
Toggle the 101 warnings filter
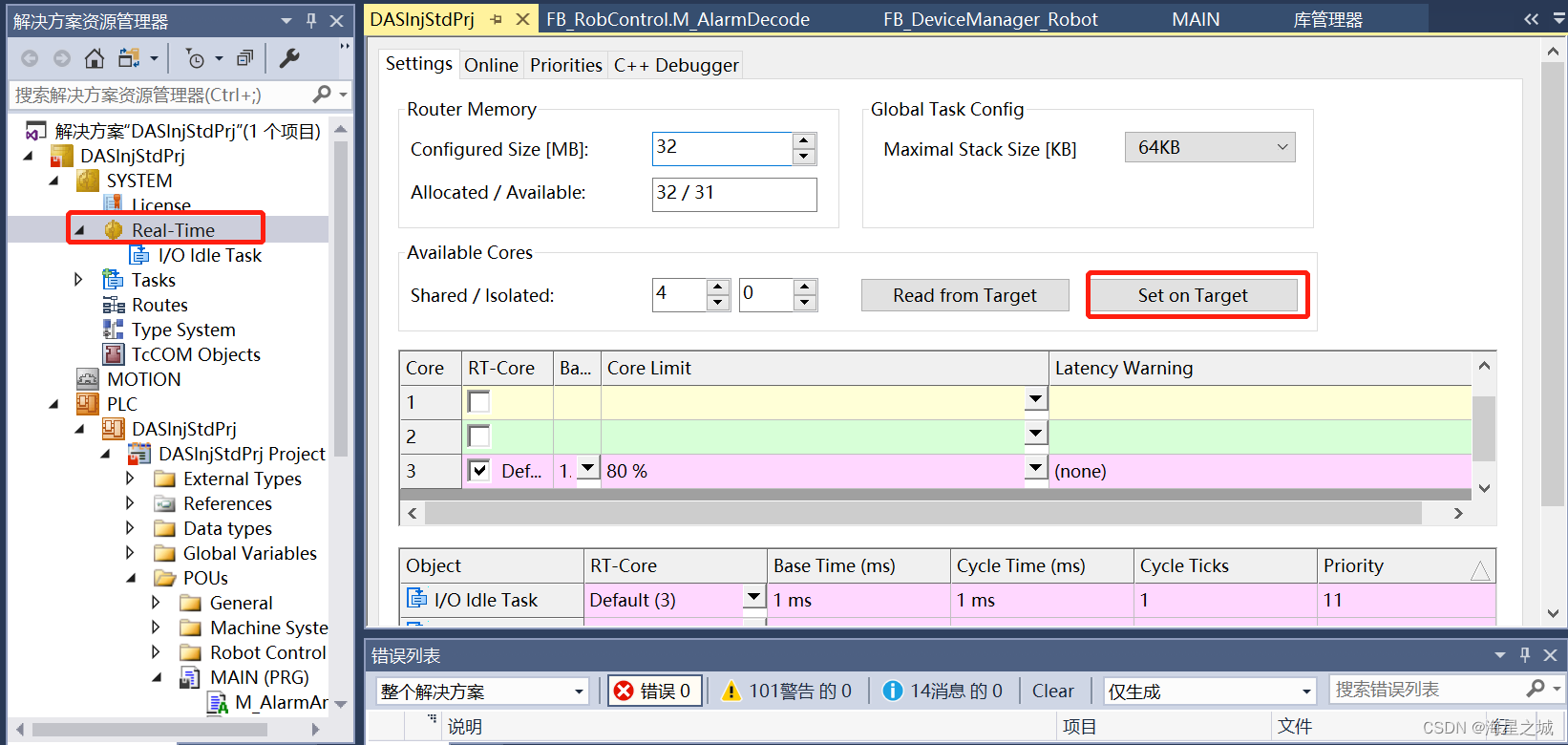[x=788, y=691]
